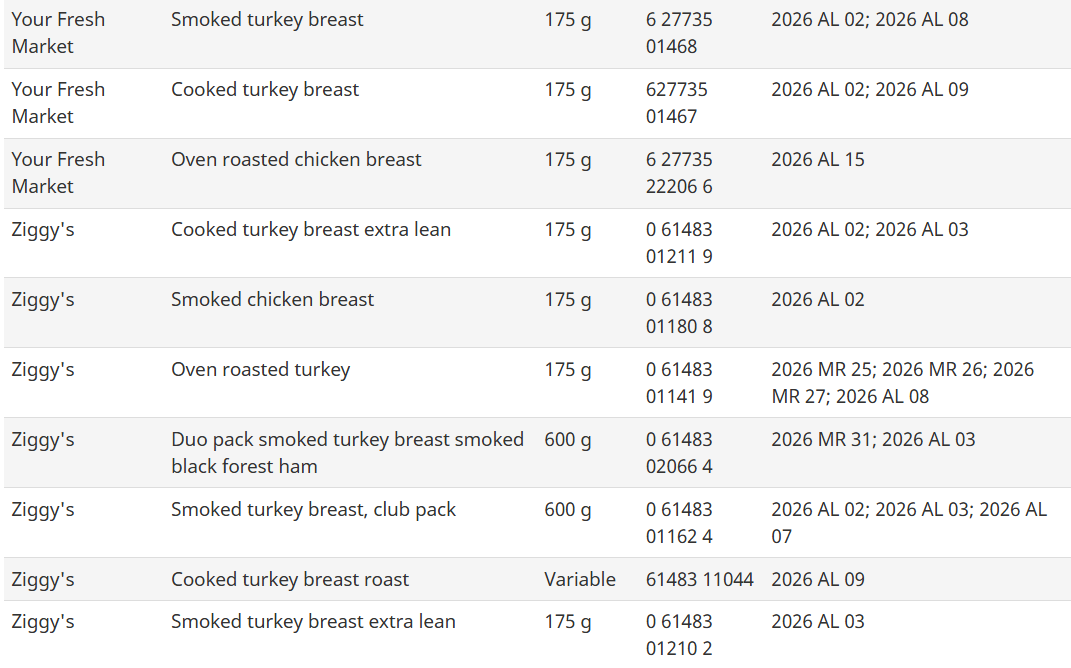
Task: Select date codes '2026 MR 31; 2026 AL 03'
Action: pyautogui.click(x=873, y=440)
